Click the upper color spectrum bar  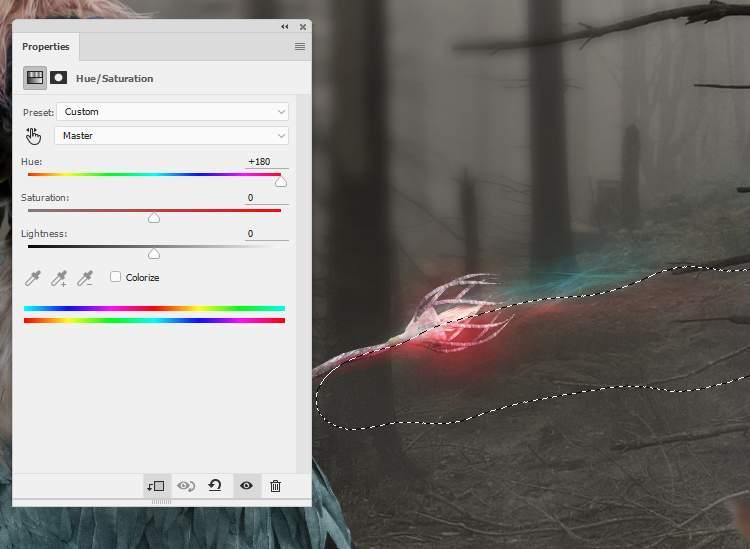(x=154, y=308)
